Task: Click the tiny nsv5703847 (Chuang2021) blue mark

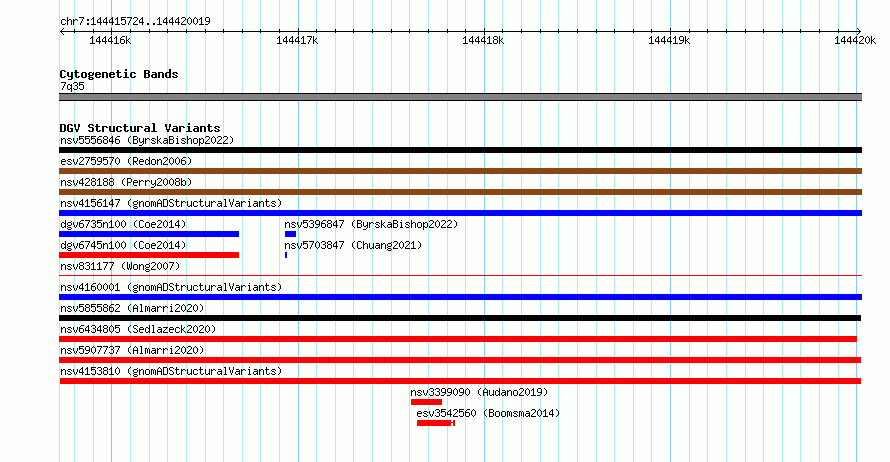Action: [286, 255]
